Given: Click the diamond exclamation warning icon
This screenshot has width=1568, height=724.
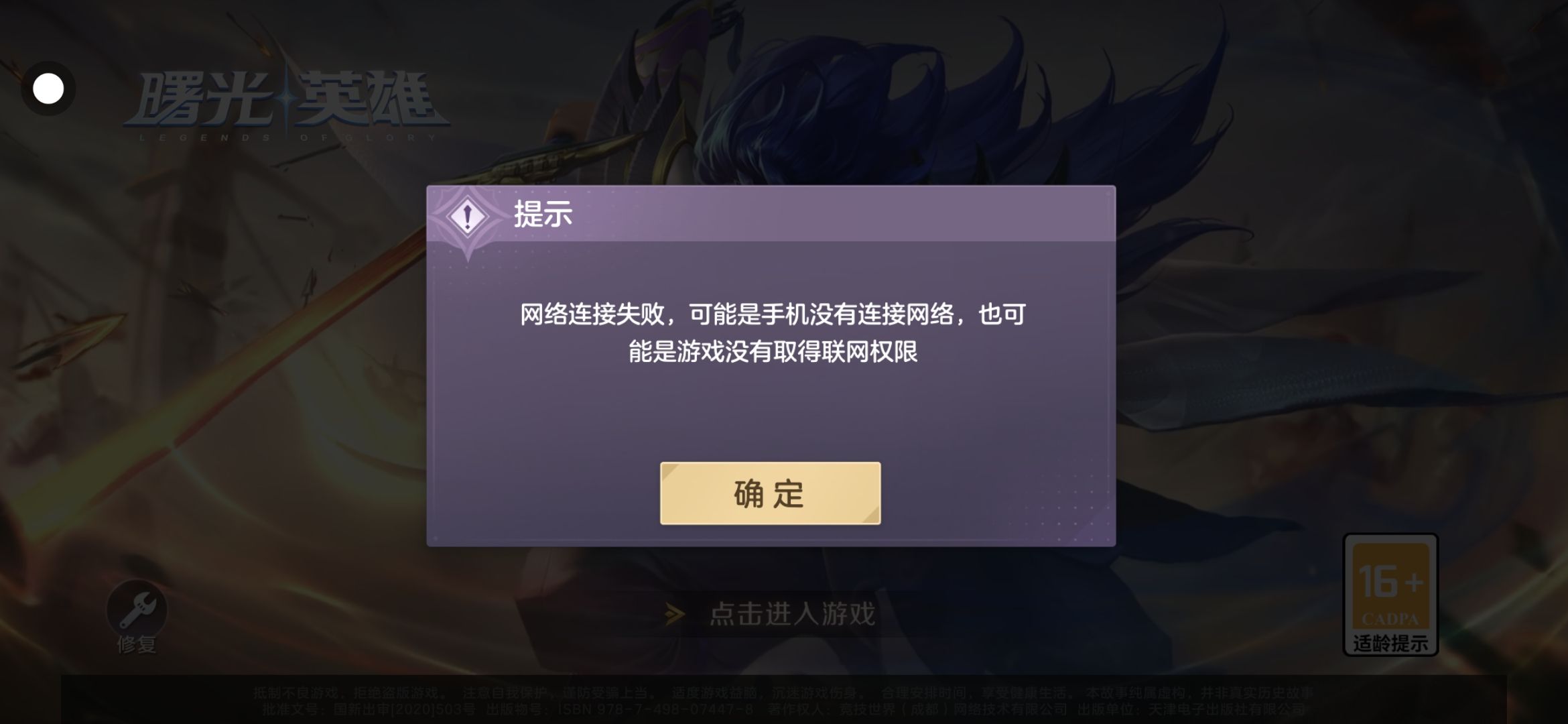Looking at the screenshot, I should point(468,217).
